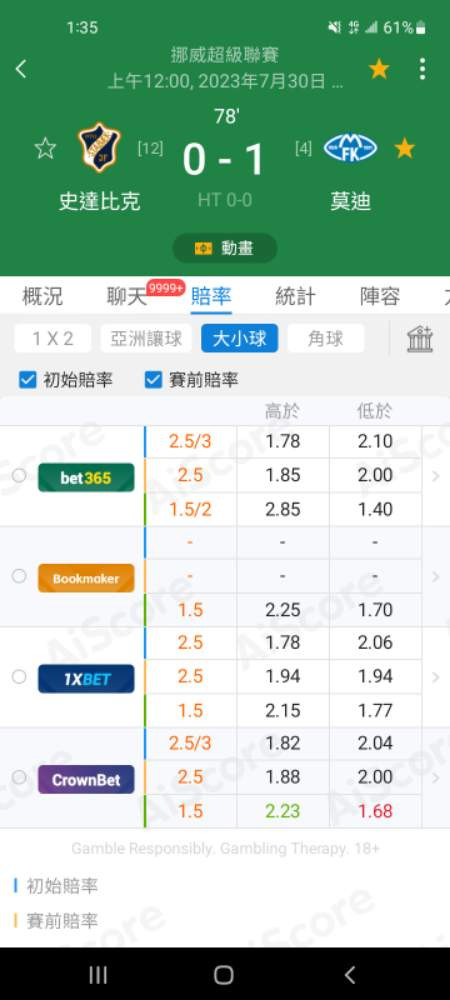This screenshot has width=450, height=1000.
Task: Expand the bet365 odds row chevron
Action: 436,476
